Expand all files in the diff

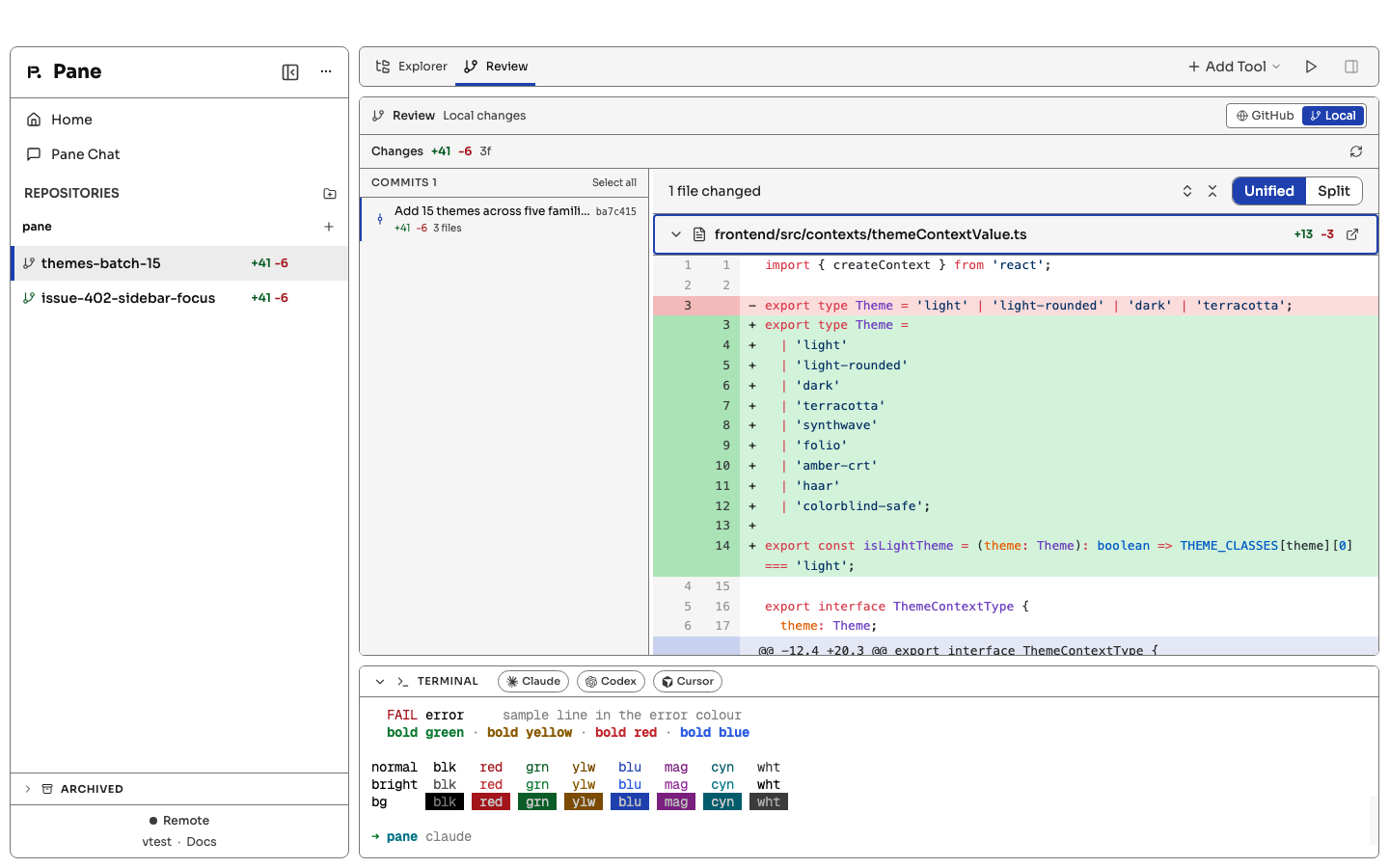click(1187, 191)
